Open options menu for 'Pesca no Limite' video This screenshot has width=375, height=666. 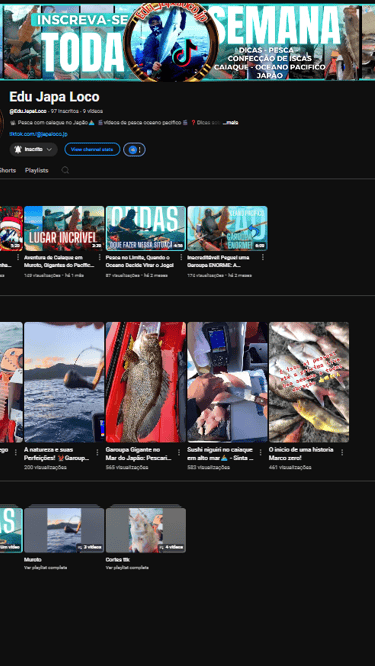pos(181,257)
